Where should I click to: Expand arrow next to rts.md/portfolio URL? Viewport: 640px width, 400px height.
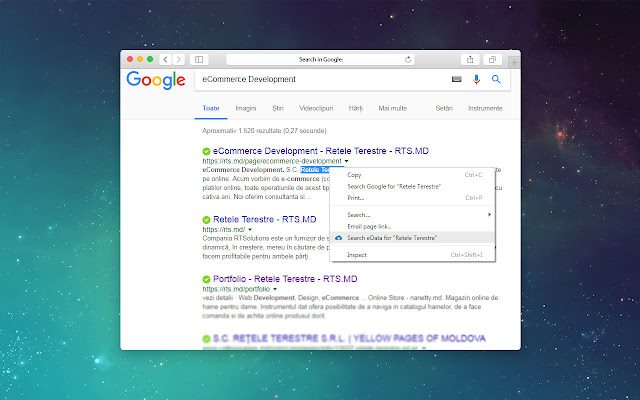(x=275, y=289)
